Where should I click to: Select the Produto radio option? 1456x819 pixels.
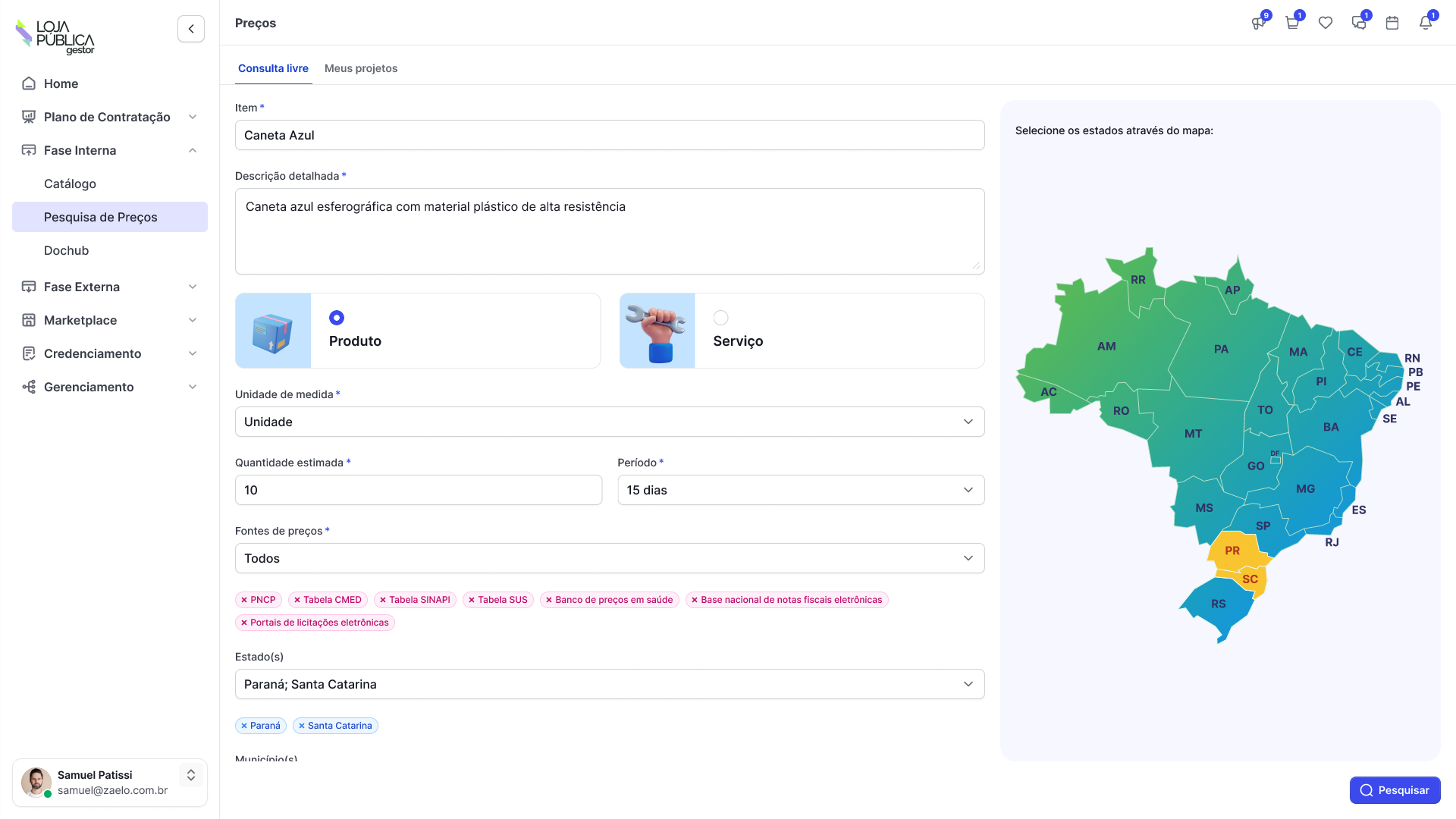[337, 318]
